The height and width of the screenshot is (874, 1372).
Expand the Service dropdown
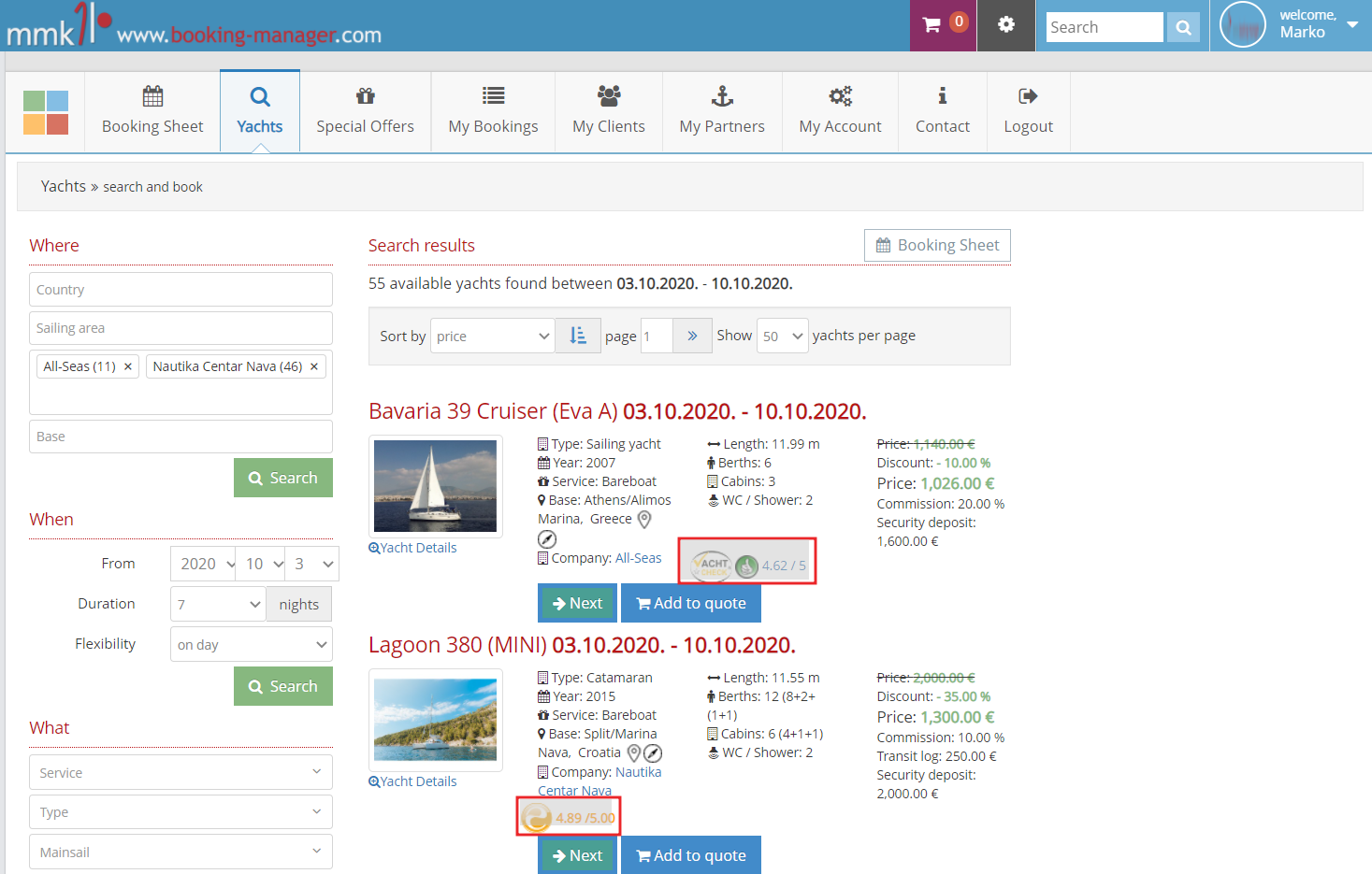point(181,772)
